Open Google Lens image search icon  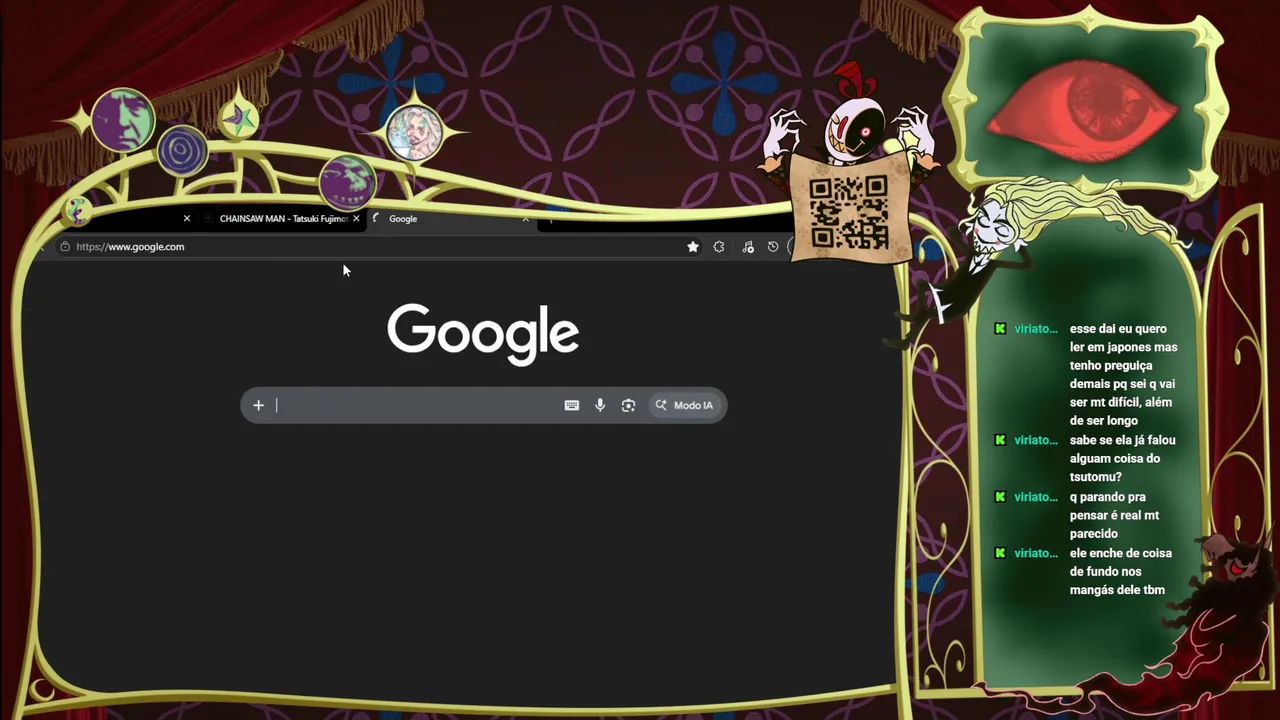[628, 405]
